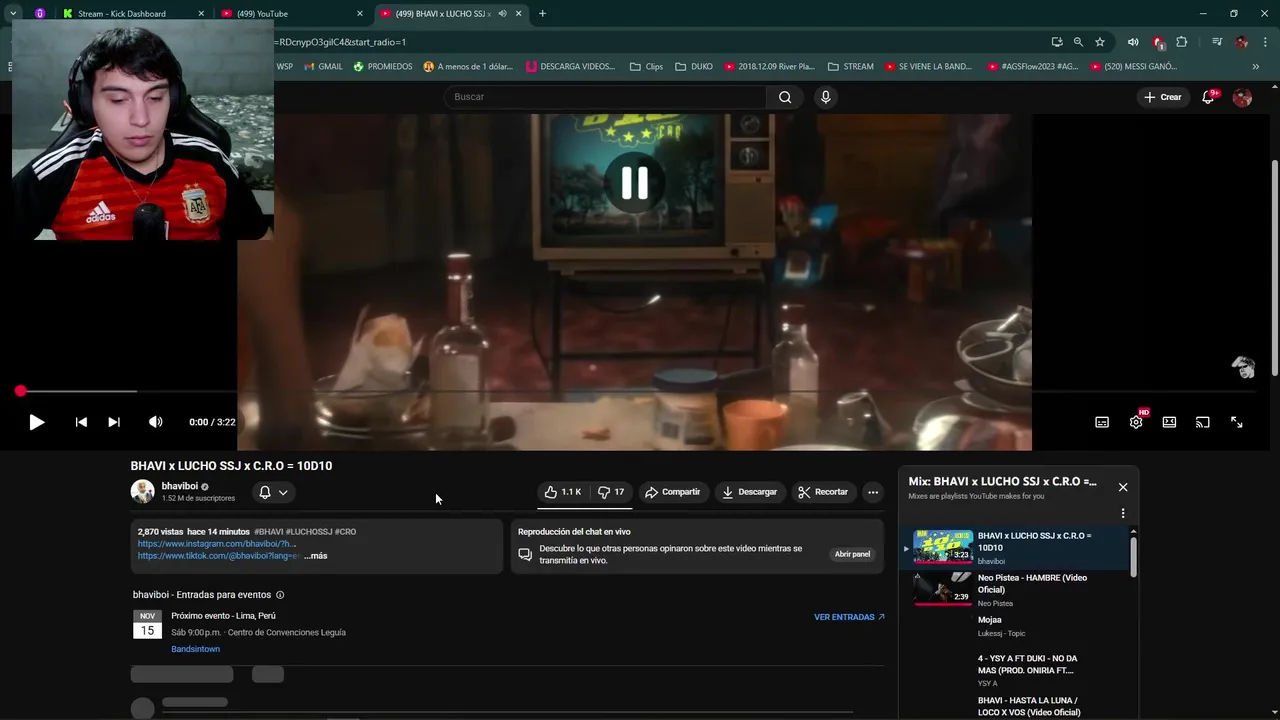1280x720 pixels.
Task: Open the YouTube account avatar menu
Action: (x=1242, y=97)
